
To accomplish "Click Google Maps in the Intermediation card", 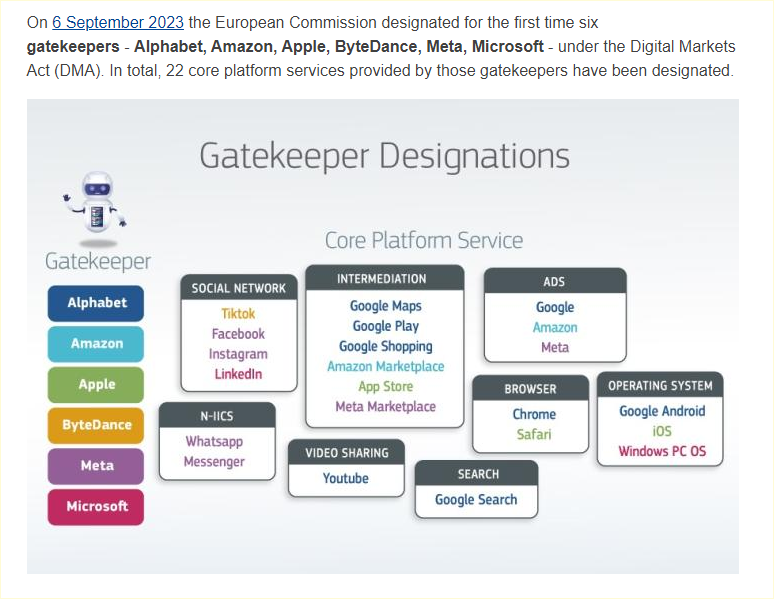I will [386, 306].
